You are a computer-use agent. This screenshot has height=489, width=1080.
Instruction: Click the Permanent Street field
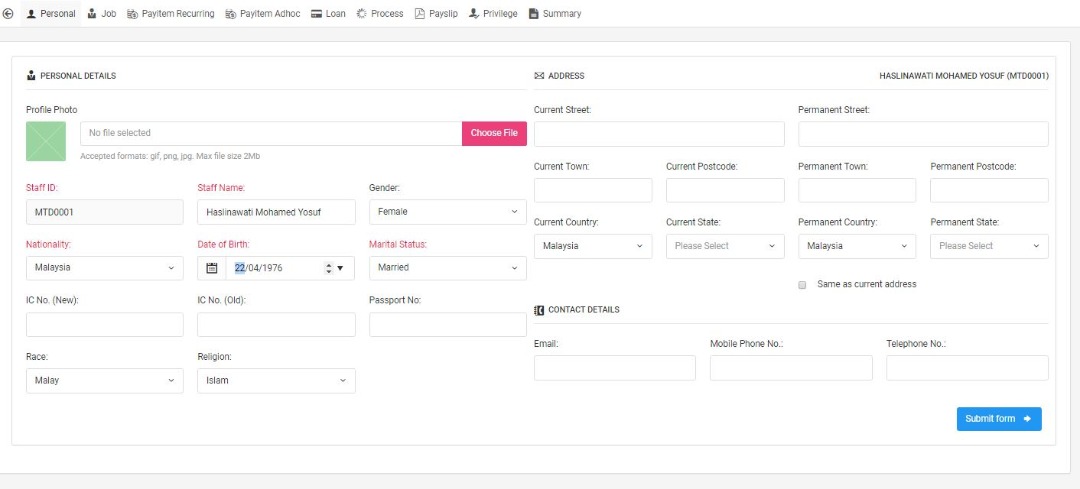coord(924,134)
